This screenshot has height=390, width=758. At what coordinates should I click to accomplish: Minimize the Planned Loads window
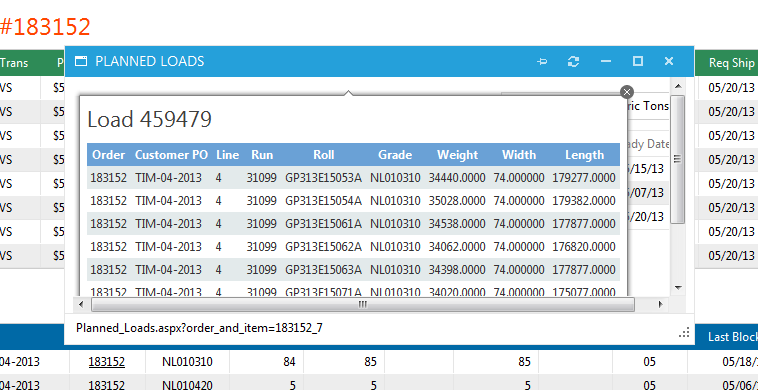[x=606, y=61]
